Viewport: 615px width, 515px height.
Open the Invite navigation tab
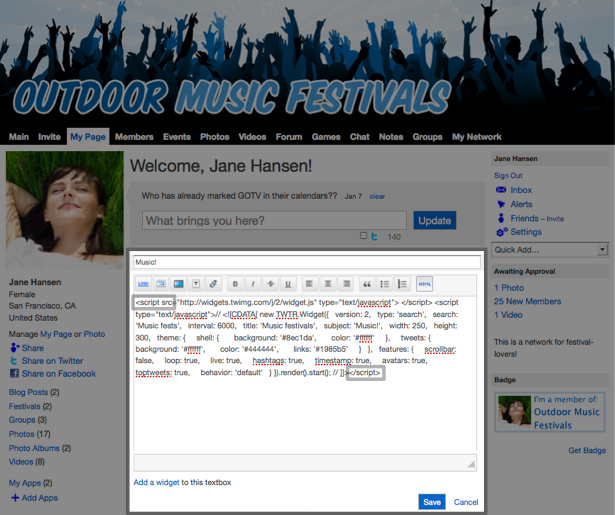coord(49,137)
